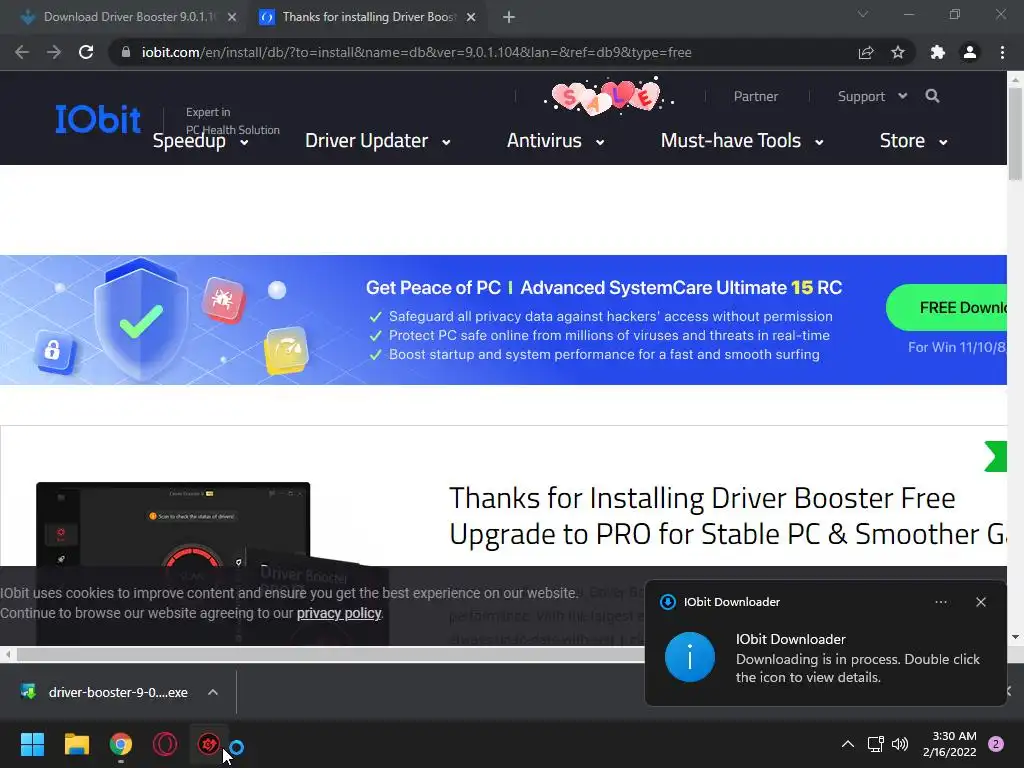Go forward in browser history
The height and width of the screenshot is (768, 1024).
coord(54,52)
